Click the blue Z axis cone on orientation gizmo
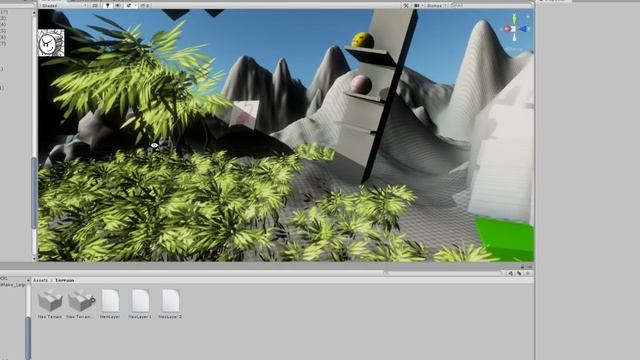This screenshot has width=640, height=360. click(x=524, y=29)
